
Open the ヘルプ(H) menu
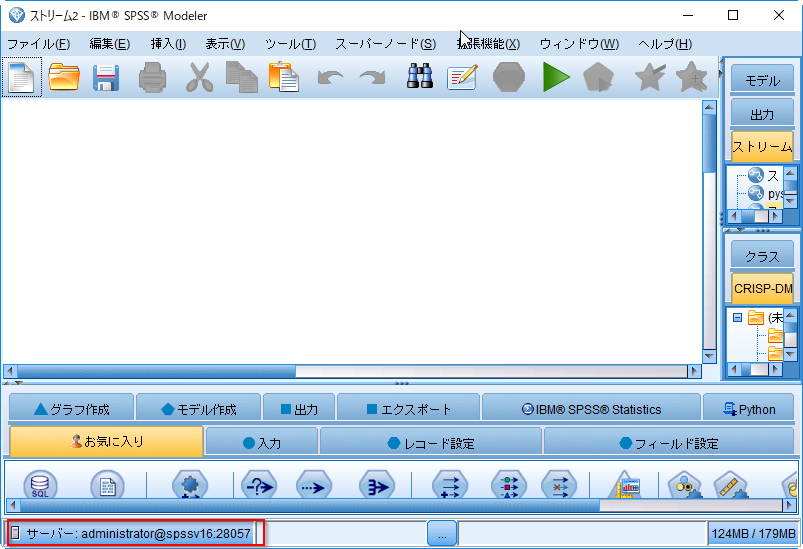click(665, 44)
